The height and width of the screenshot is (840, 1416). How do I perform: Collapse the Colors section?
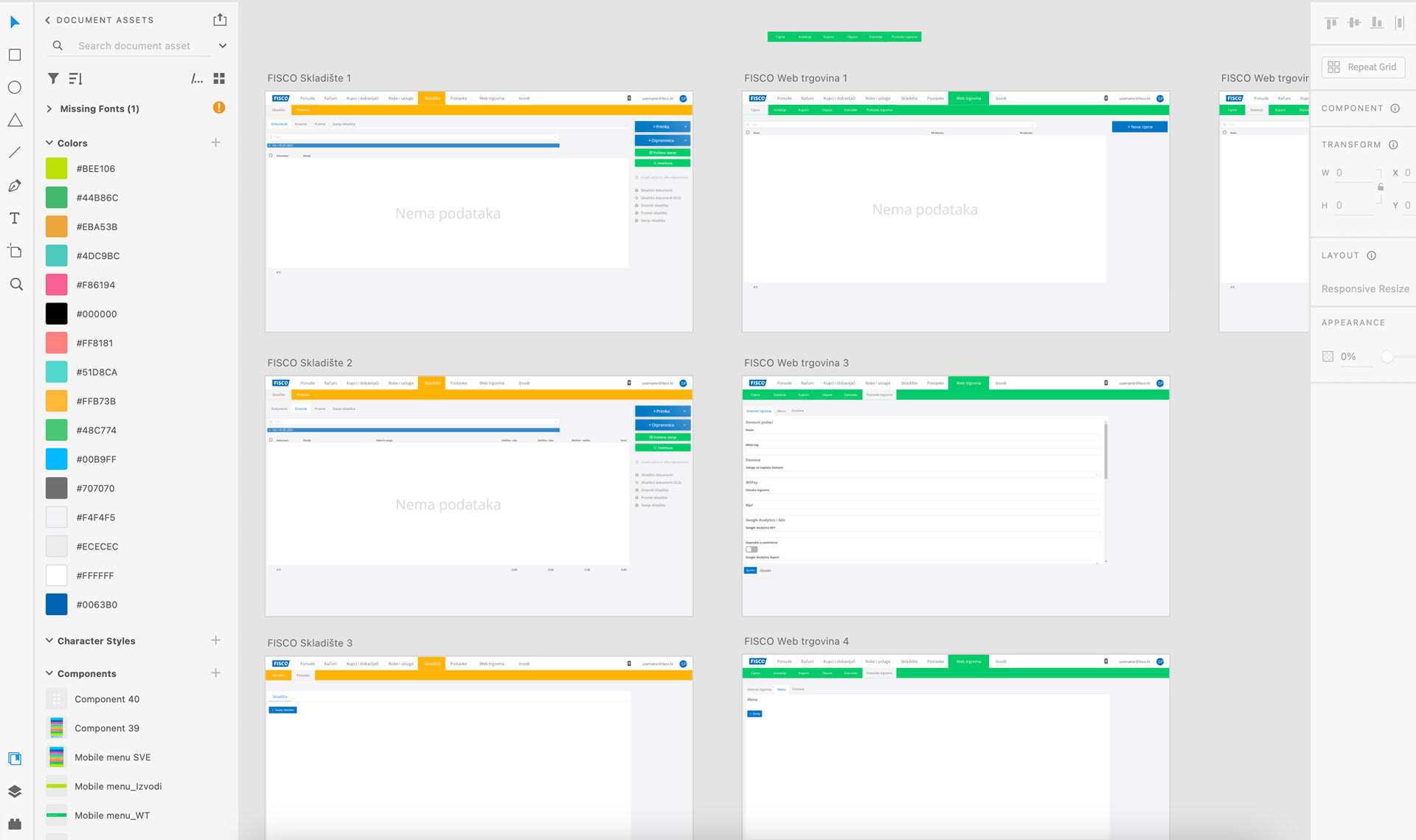point(49,143)
